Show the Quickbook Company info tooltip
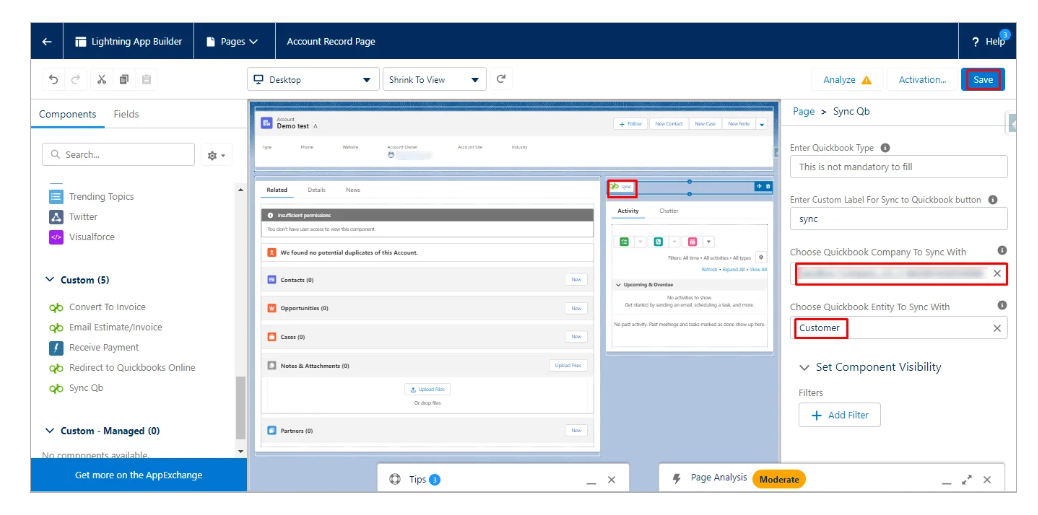This screenshot has height=515, width=1038. tap(1002, 250)
